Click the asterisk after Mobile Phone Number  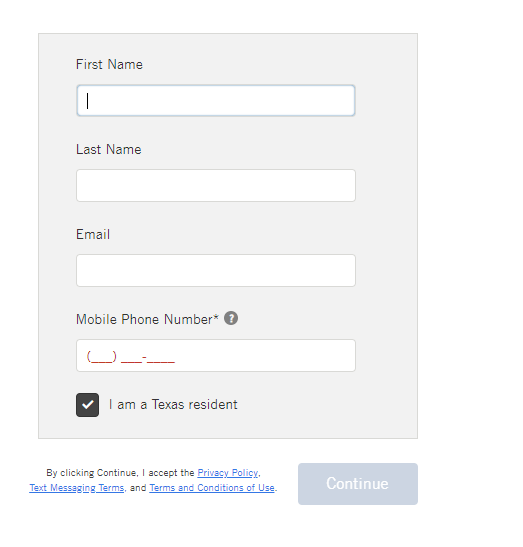(x=216, y=316)
